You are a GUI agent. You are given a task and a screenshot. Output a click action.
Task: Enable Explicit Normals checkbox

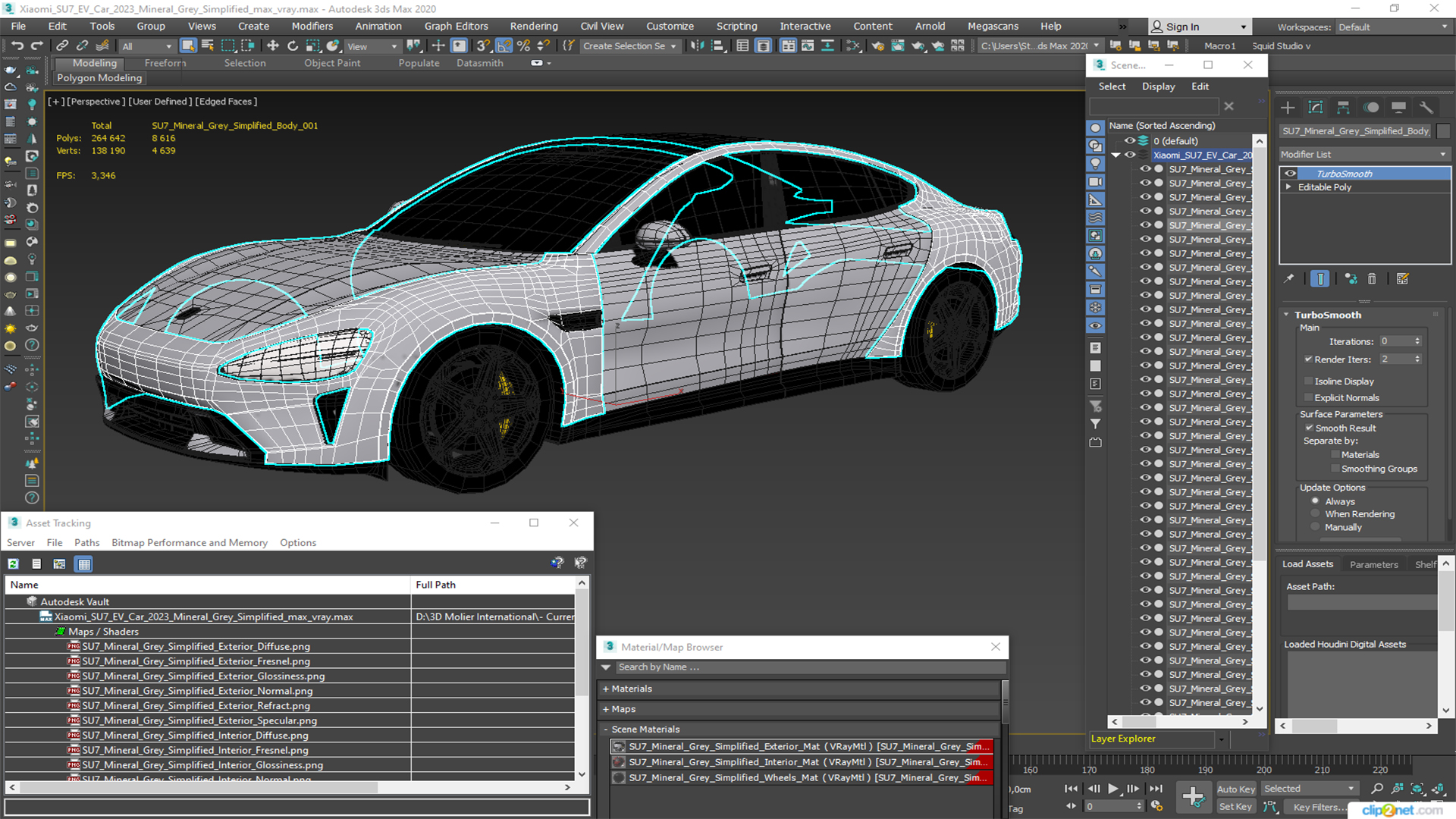(x=1308, y=398)
